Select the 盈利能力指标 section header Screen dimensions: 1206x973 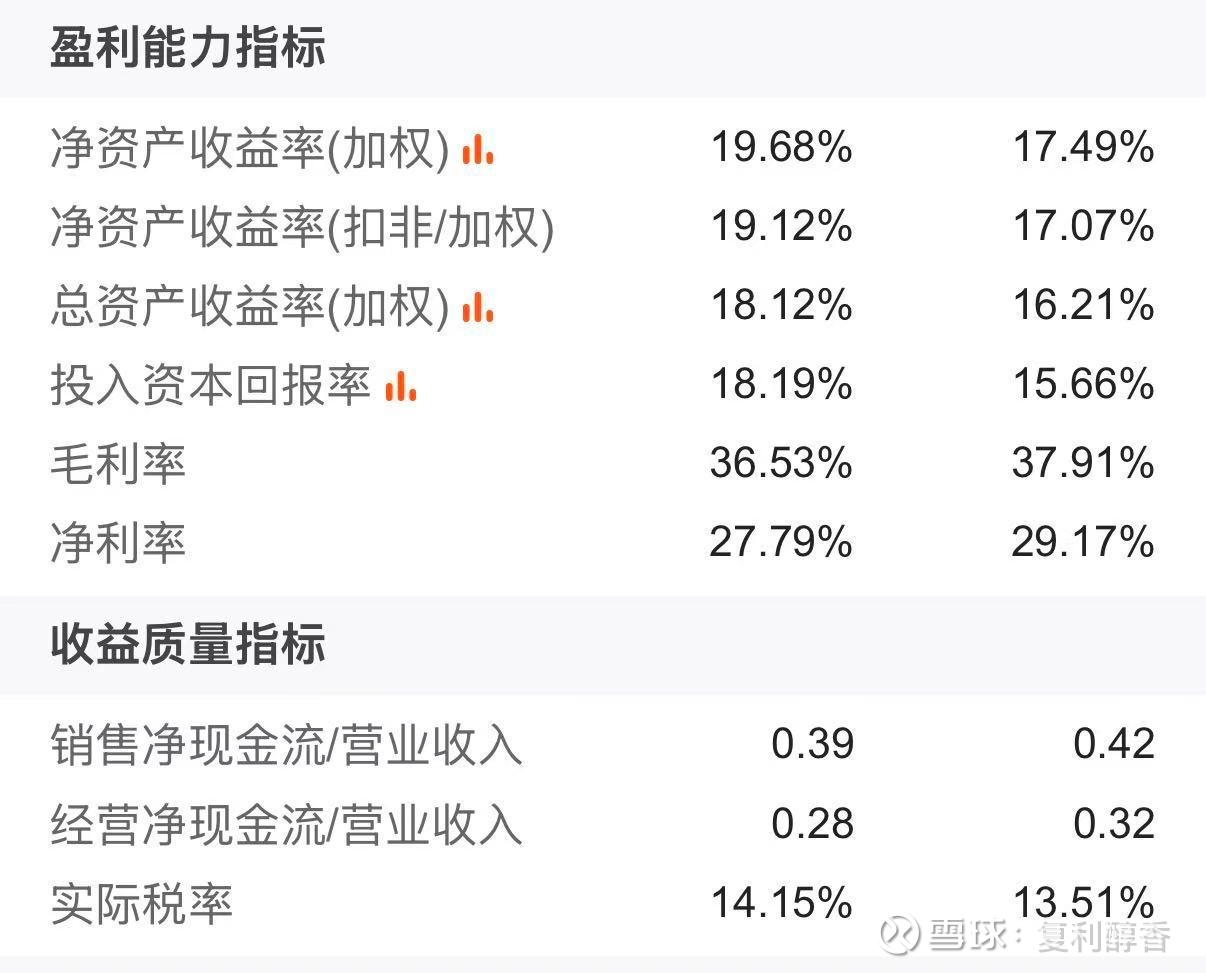tap(188, 48)
